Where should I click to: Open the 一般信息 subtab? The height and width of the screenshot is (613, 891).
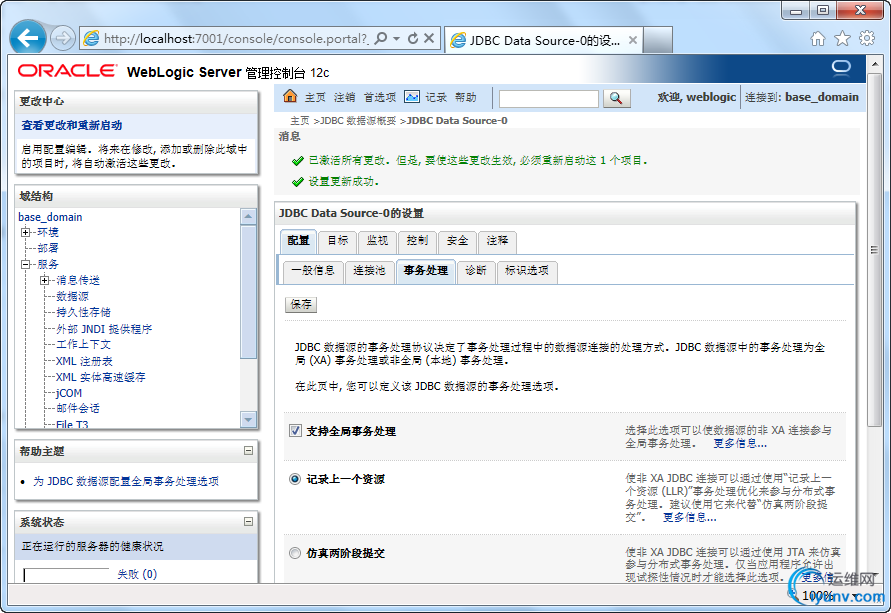313,271
